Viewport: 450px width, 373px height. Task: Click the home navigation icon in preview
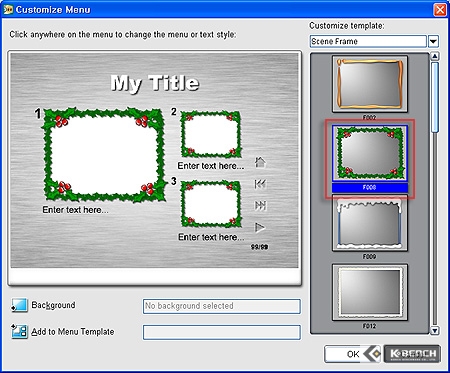260,162
